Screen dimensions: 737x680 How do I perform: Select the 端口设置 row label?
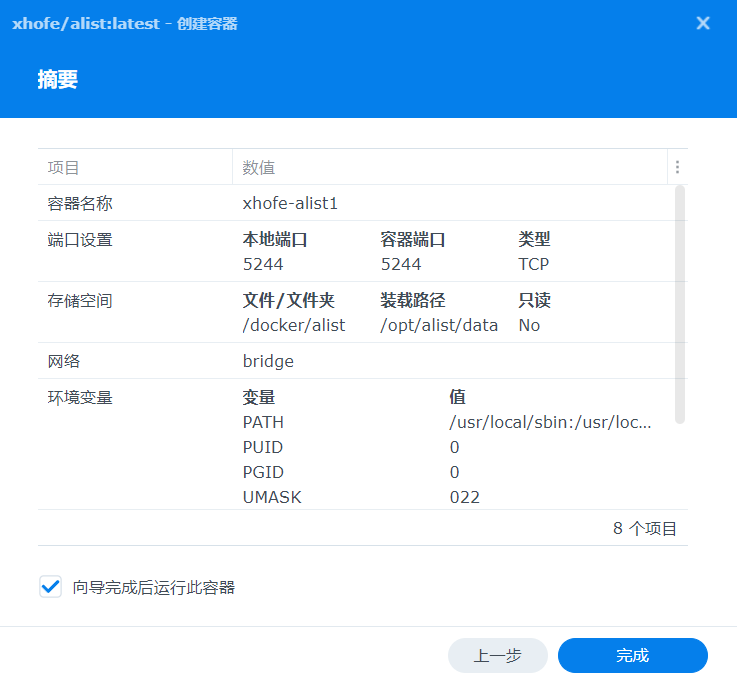(80, 240)
